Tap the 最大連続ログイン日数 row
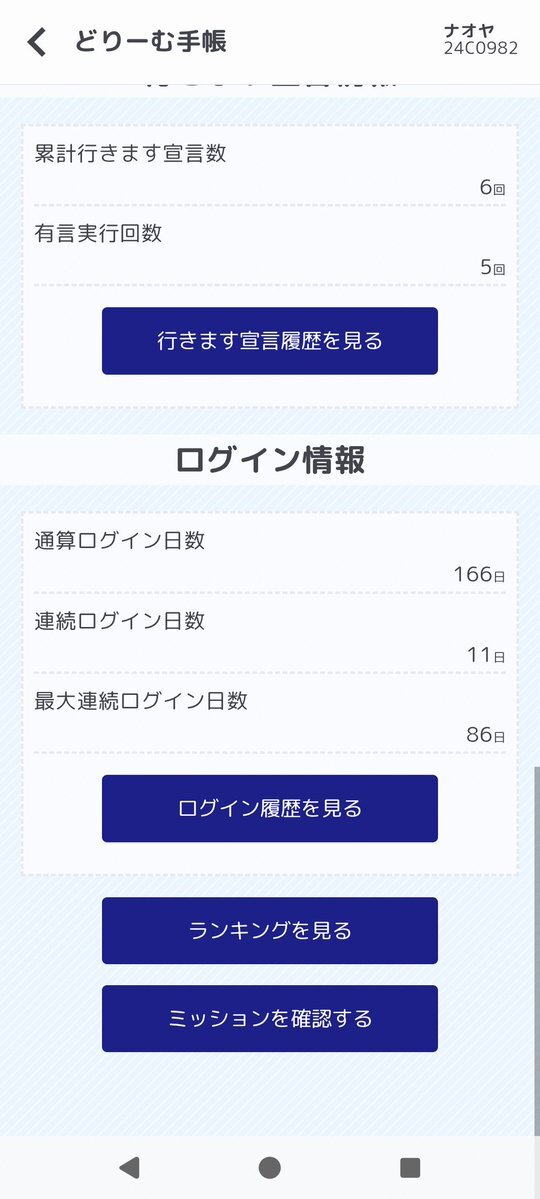The image size is (540, 1199). (x=270, y=716)
